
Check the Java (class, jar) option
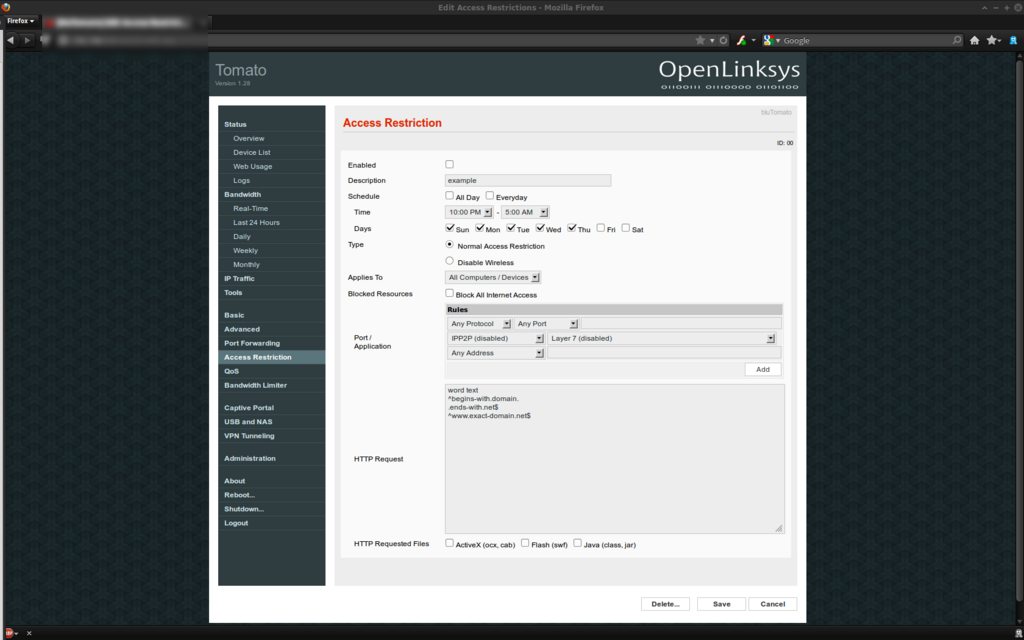[577, 543]
